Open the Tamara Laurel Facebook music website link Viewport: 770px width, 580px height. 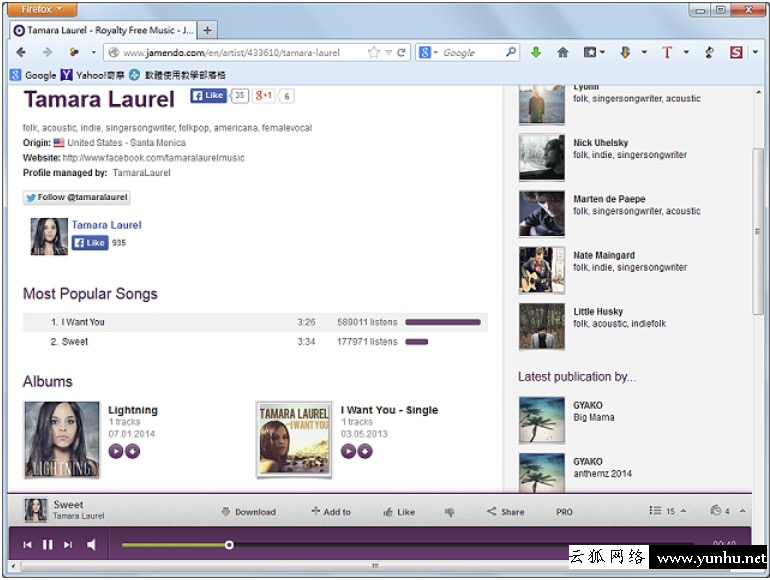click(154, 158)
